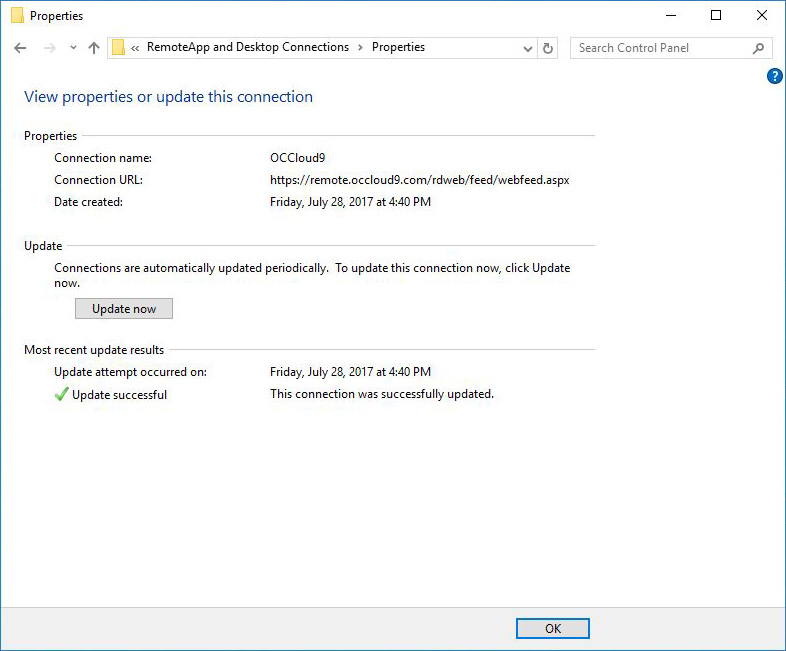The image size is (786, 651).
Task: Click the Update now button
Action: click(124, 309)
